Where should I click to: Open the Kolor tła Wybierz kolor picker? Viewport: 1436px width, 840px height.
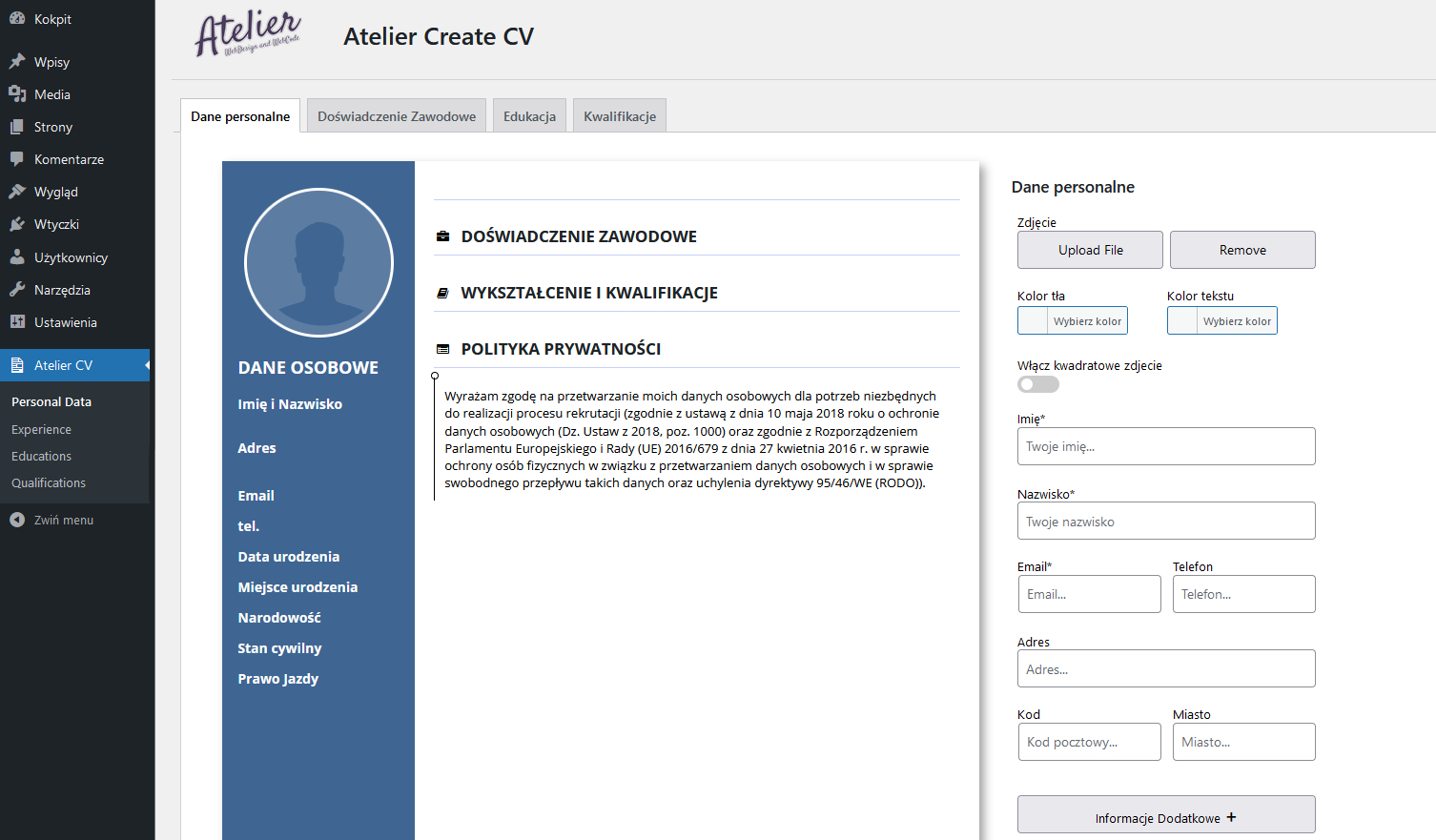coord(1073,320)
